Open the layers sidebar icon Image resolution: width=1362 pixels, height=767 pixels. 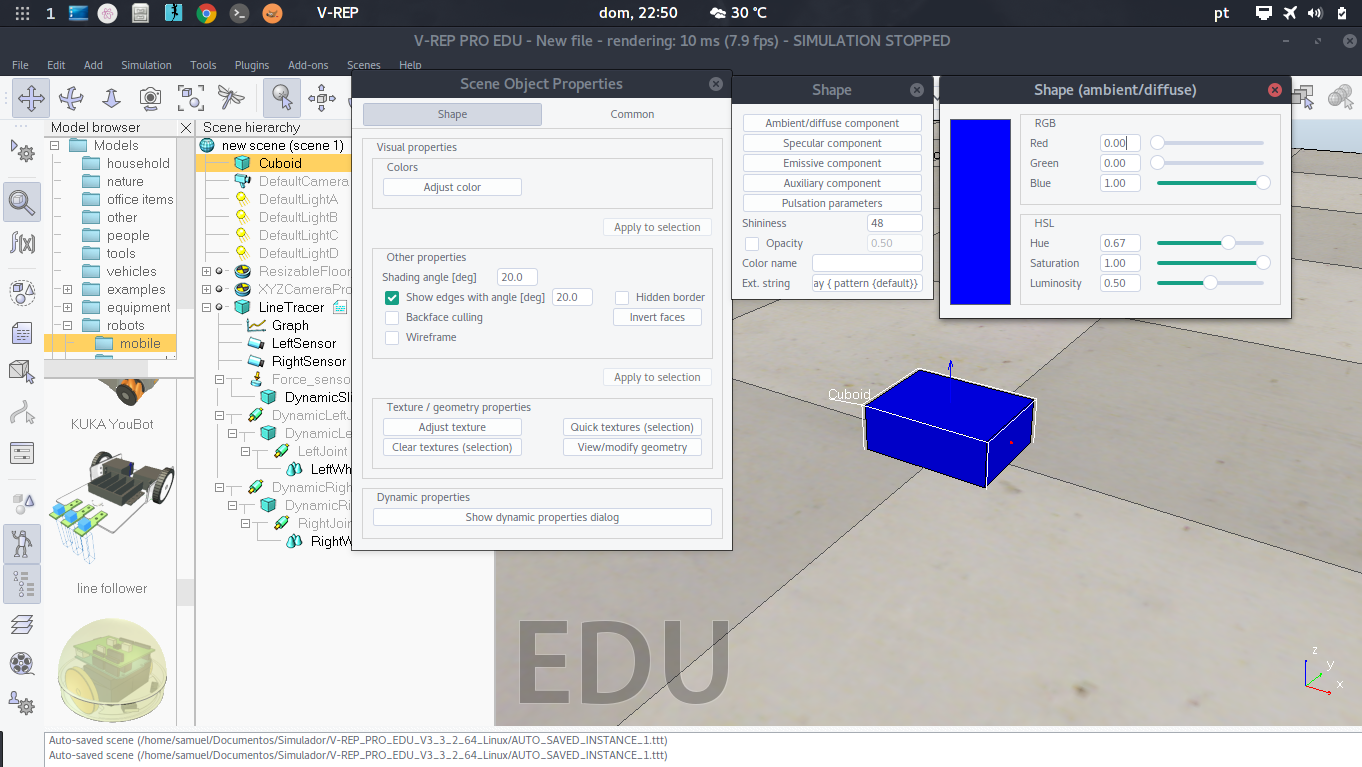point(22,624)
